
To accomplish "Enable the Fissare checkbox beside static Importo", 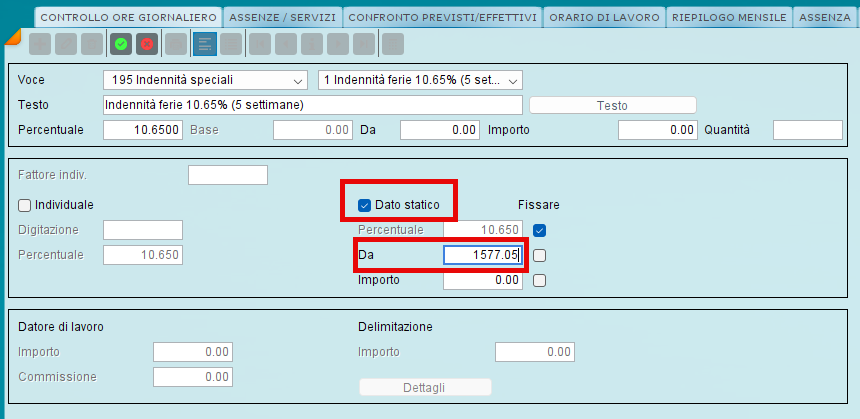I will pyautogui.click(x=540, y=281).
